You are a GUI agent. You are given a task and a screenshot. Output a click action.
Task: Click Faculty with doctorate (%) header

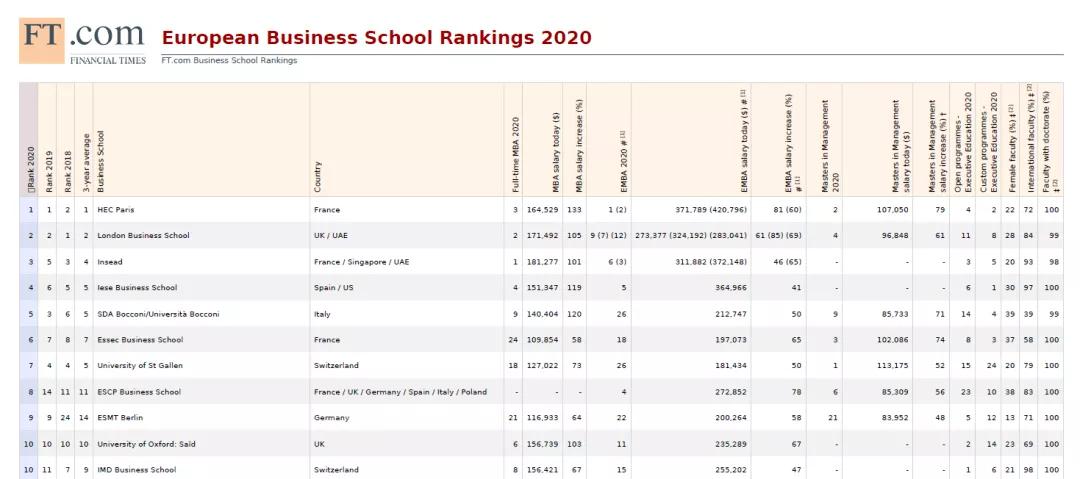pos(1048,140)
